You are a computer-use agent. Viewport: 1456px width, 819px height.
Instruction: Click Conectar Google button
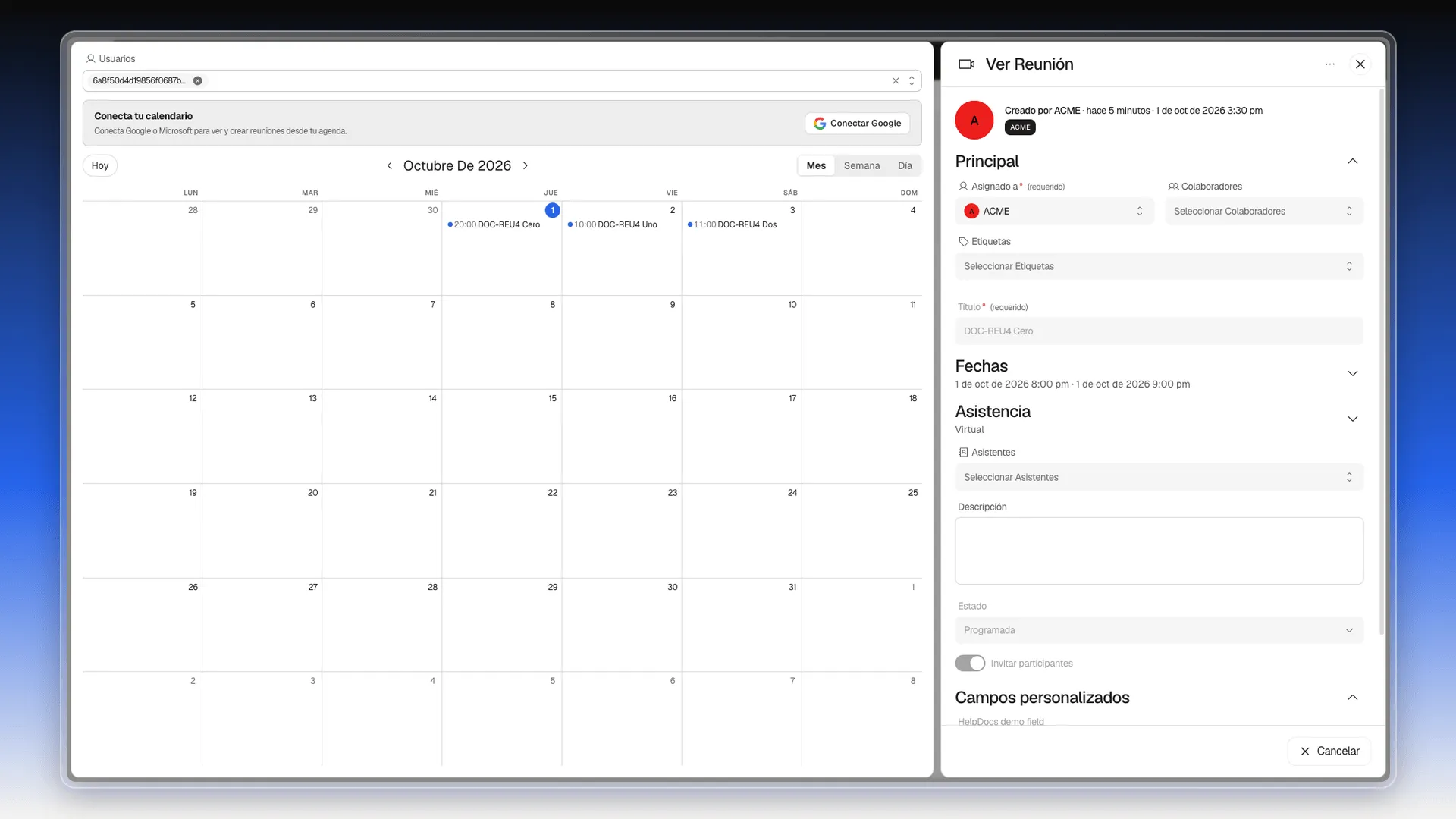[x=858, y=123]
